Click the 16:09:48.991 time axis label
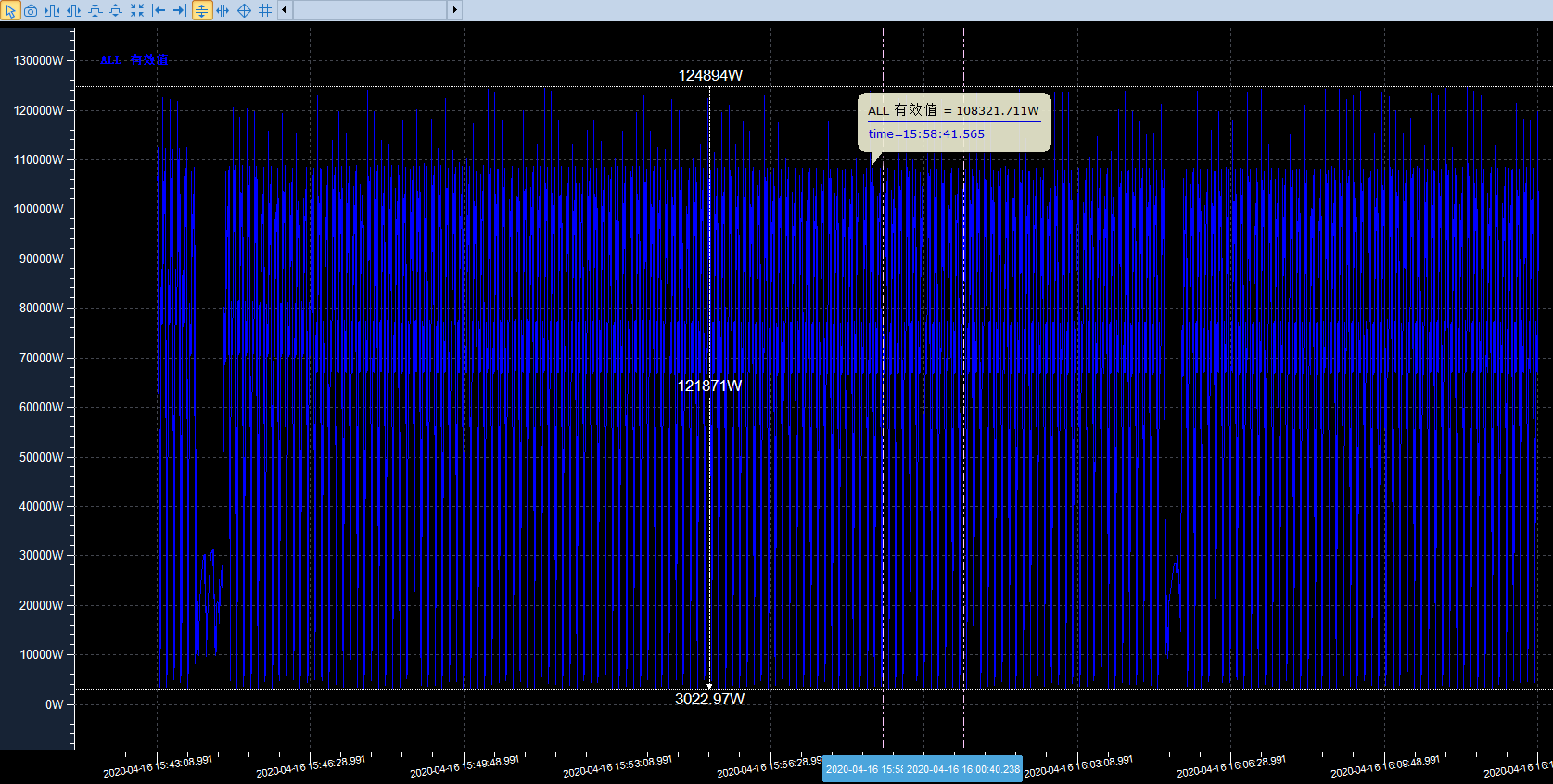This screenshot has width=1553, height=784. tap(1385, 766)
